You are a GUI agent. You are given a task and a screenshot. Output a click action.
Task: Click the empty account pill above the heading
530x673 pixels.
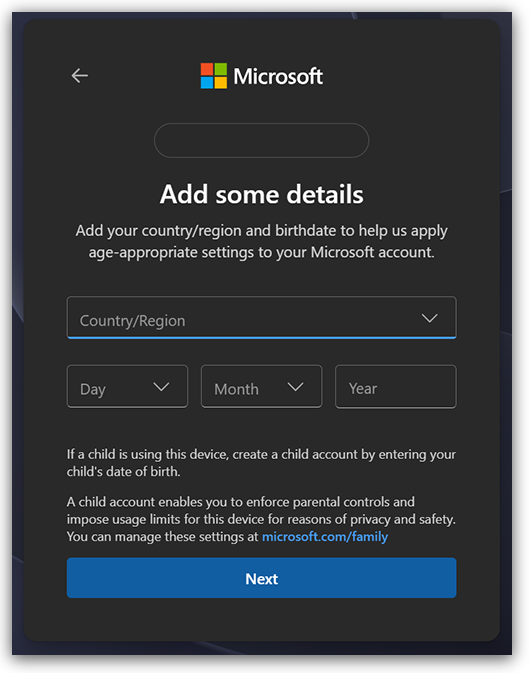261,140
